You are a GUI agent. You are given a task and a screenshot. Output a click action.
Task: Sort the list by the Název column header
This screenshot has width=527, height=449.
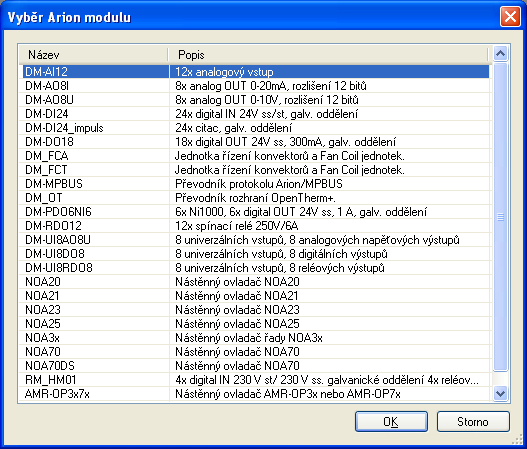pyautogui.click(x=93, y=54)
